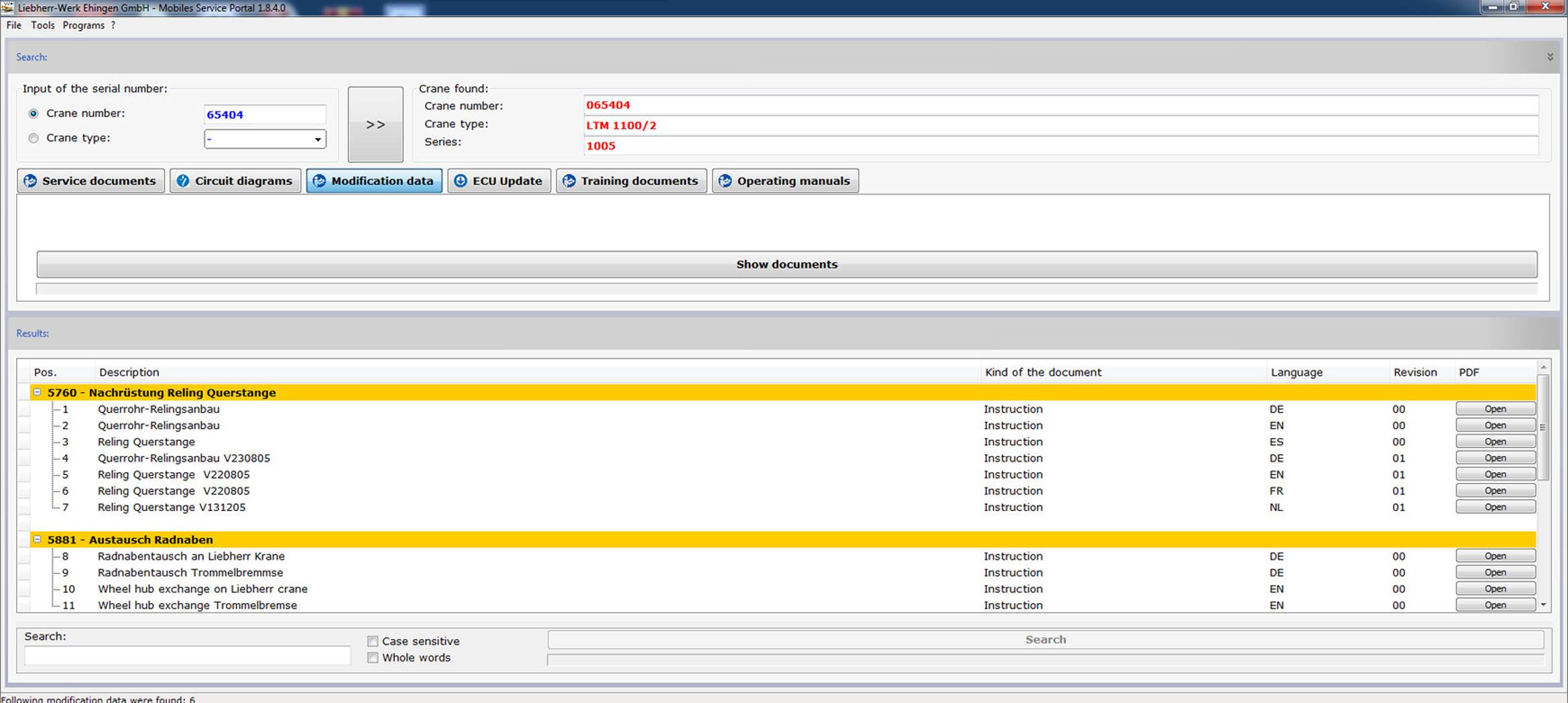Click the Training documents icon
Viewport: 1568px width, 703px height.
pos(569,181)
